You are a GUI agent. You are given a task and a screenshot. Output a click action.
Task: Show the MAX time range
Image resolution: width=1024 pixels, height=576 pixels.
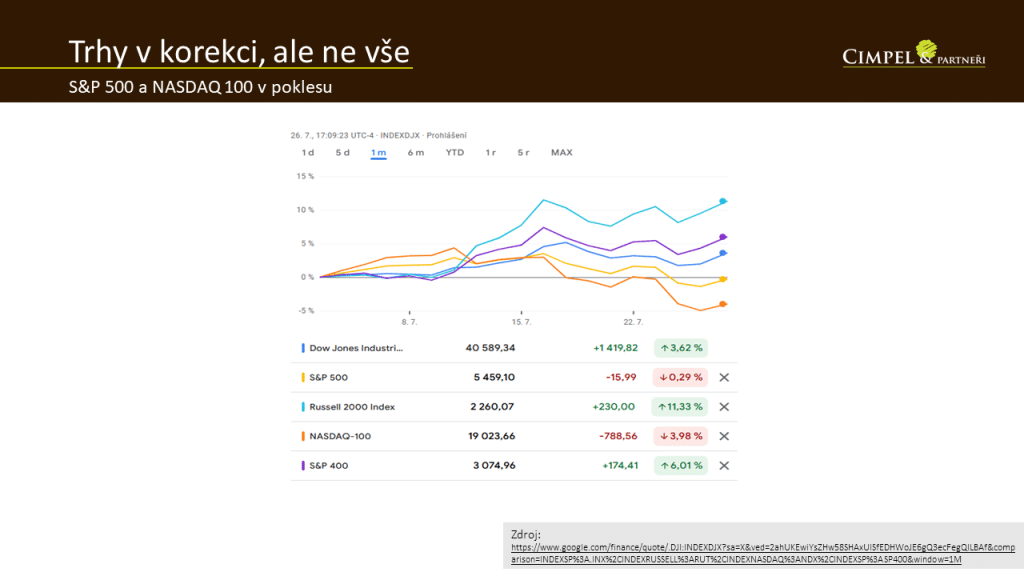[561, 153]
